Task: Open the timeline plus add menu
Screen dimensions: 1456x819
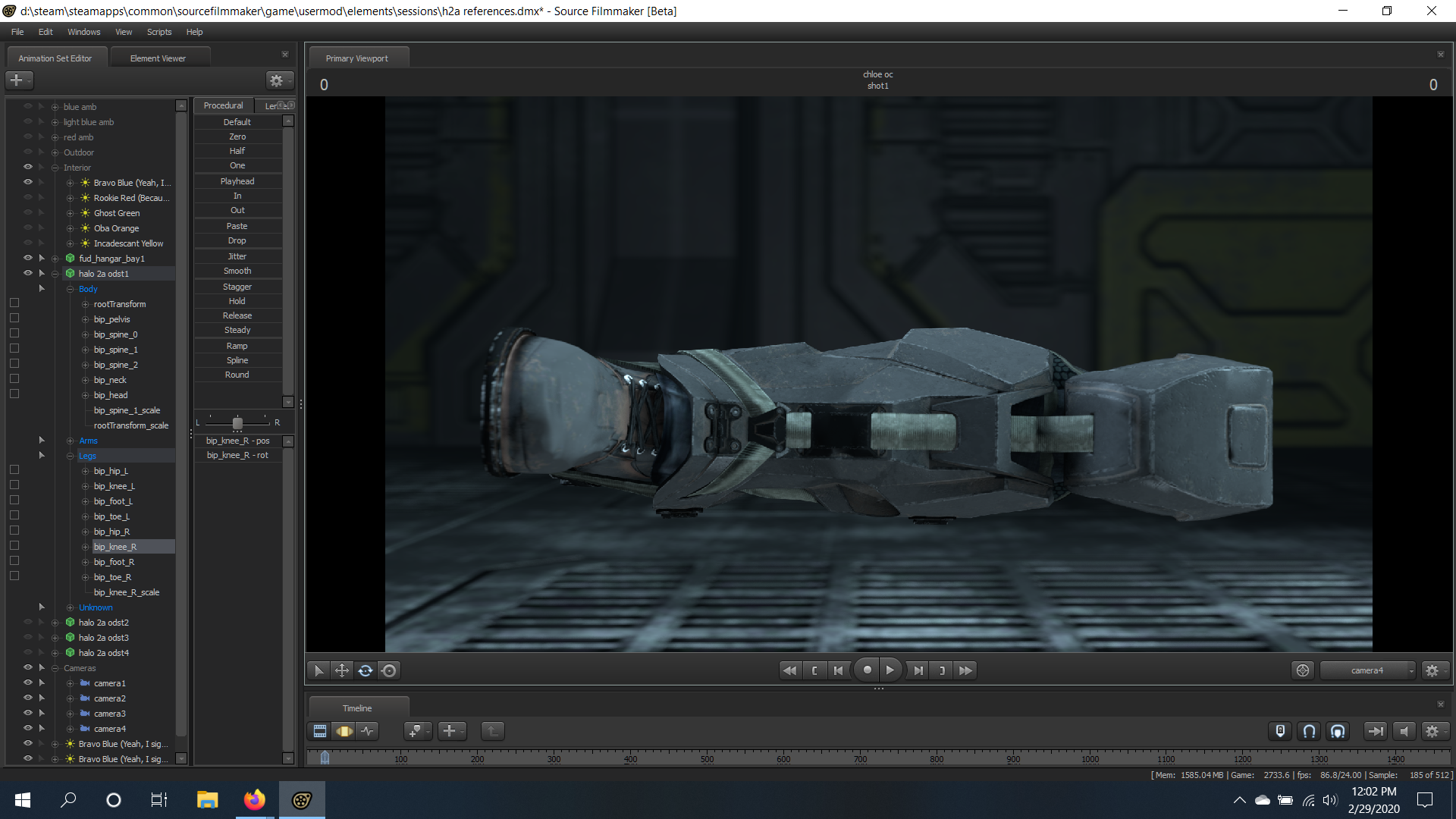Action: [x=452, y=731]
